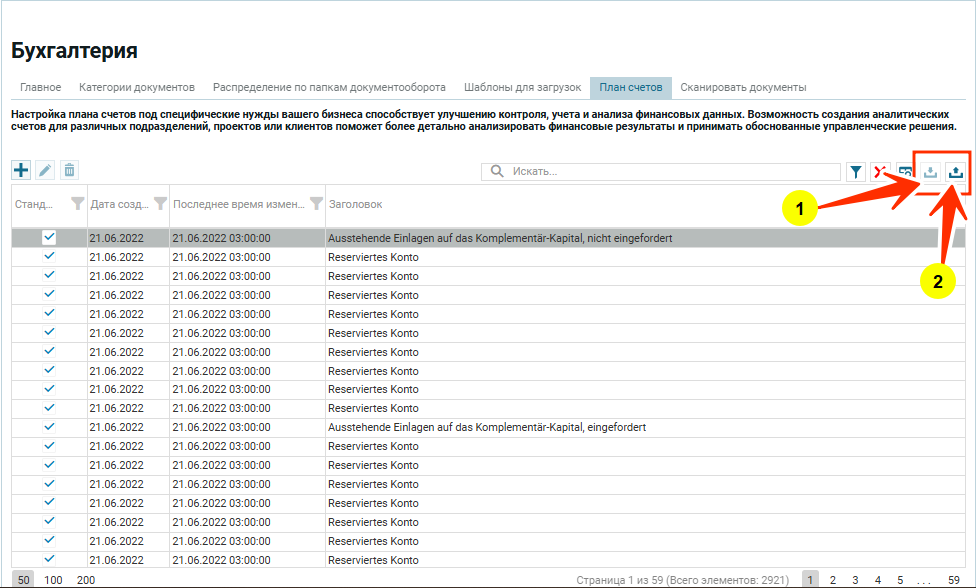Screen dimensions: 976x588
Task: Click the clear filter red X icon
Action: click(880, 172)
